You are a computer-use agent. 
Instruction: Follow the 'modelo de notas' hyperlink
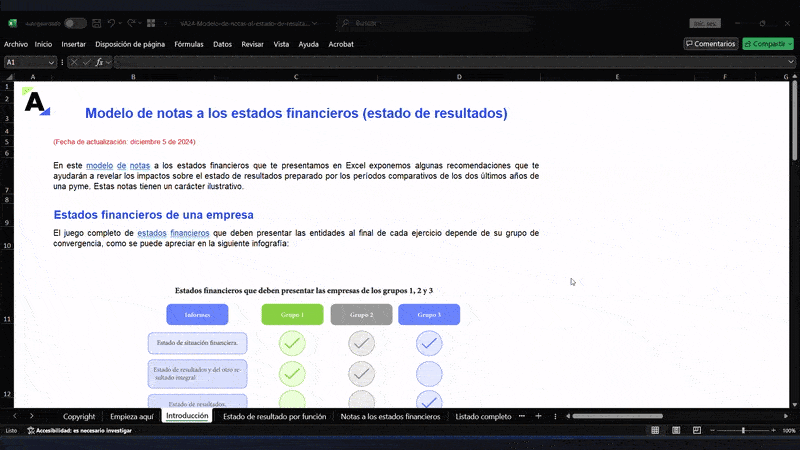[118, 165]
